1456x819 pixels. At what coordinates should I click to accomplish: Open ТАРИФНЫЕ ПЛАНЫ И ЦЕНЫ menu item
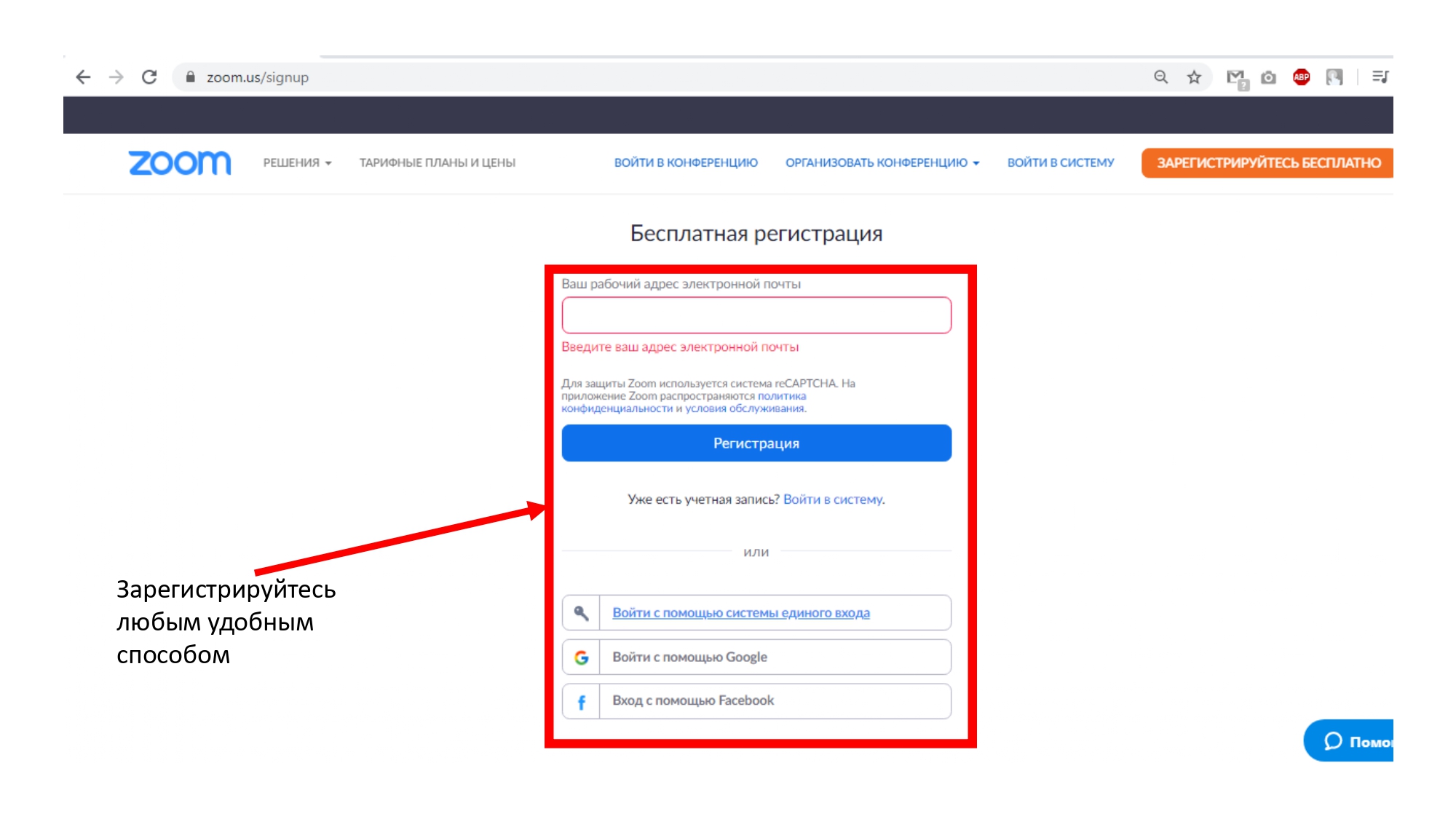(437, 163)
